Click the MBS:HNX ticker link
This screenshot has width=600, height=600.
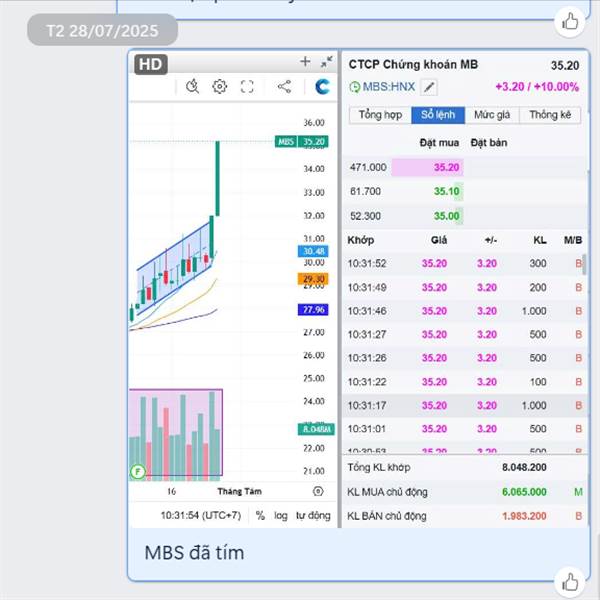[x=389, y=86]
